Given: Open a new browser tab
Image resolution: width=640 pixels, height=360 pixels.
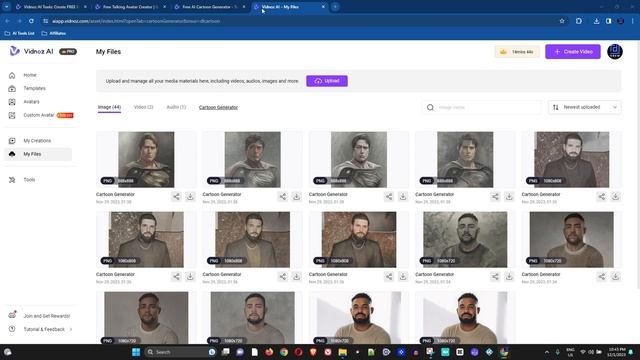Looking at the screenshot, I should click(x=335, y=7).
